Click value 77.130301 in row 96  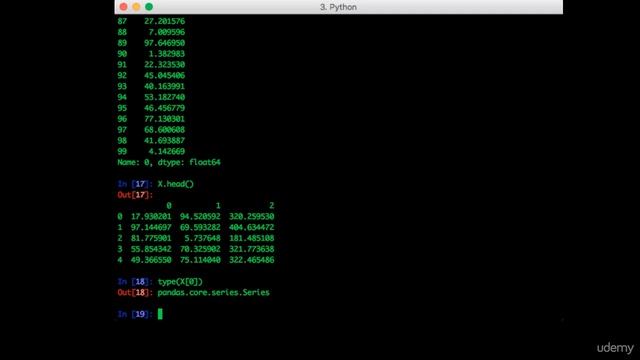(x=164, y=119)
